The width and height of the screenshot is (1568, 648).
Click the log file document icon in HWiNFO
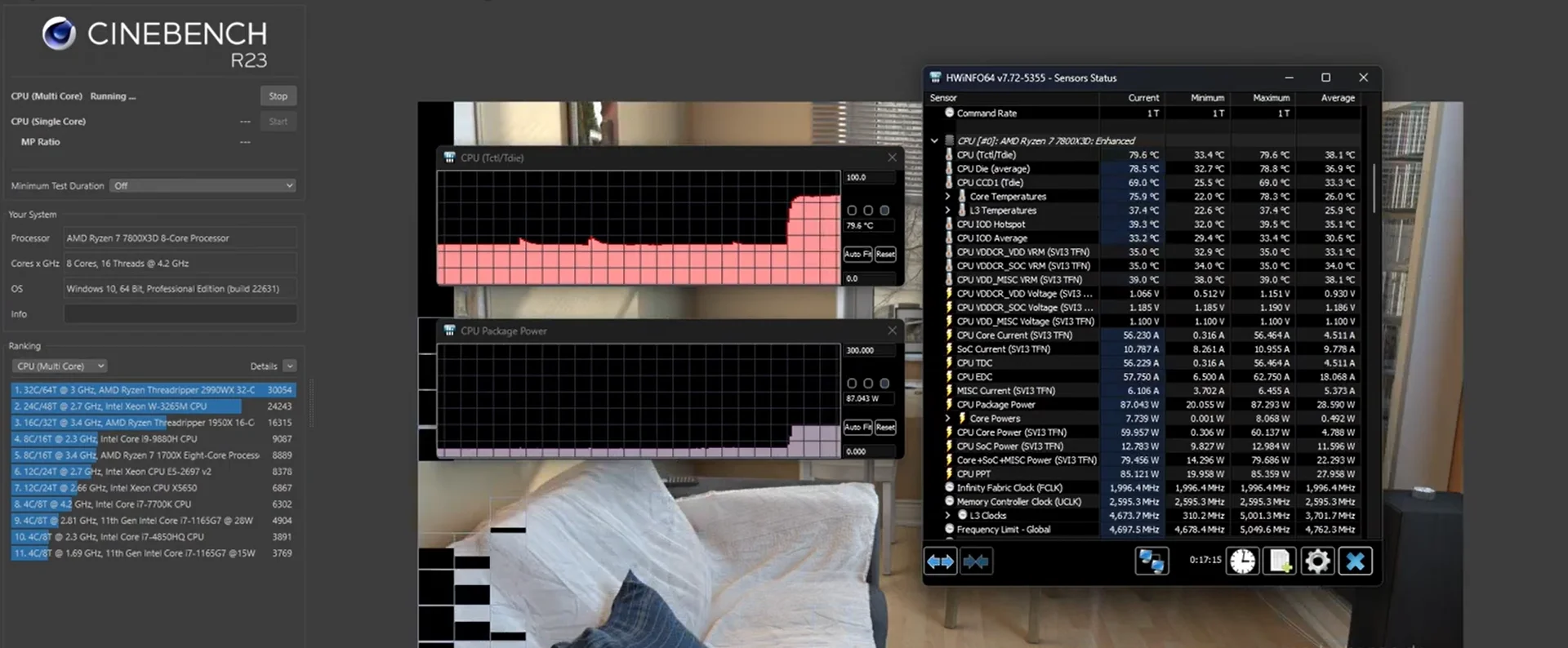click(1280, 561)
